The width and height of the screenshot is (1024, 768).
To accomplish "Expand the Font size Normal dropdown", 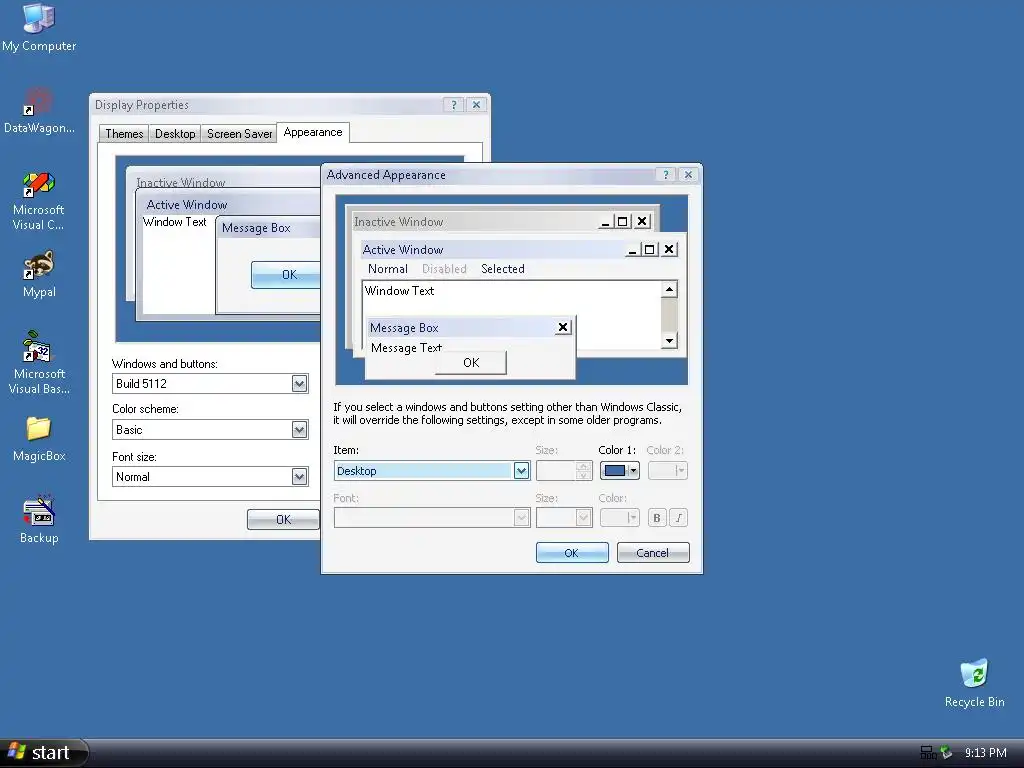I will 299,477.
